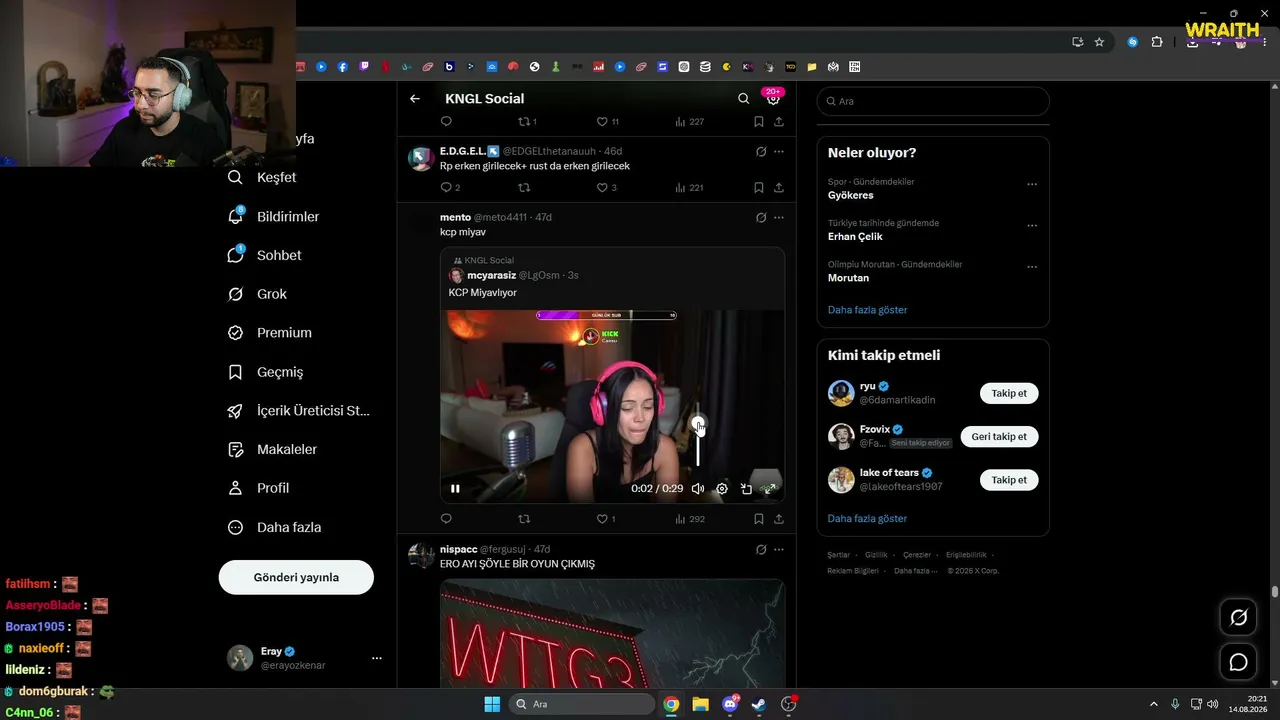Open E.D.G.E.L.'s profile avatar

[421, 158]
